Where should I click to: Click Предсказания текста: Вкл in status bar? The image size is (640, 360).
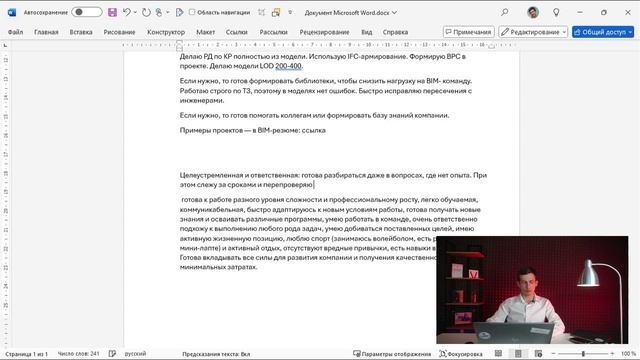pyautogui.click(x=216, y=354)
